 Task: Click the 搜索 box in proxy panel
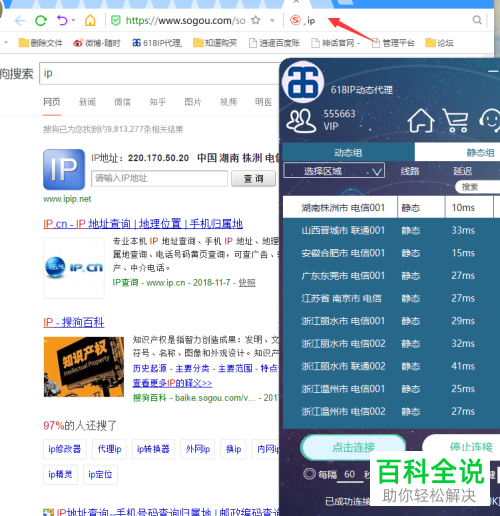point(477,187)
